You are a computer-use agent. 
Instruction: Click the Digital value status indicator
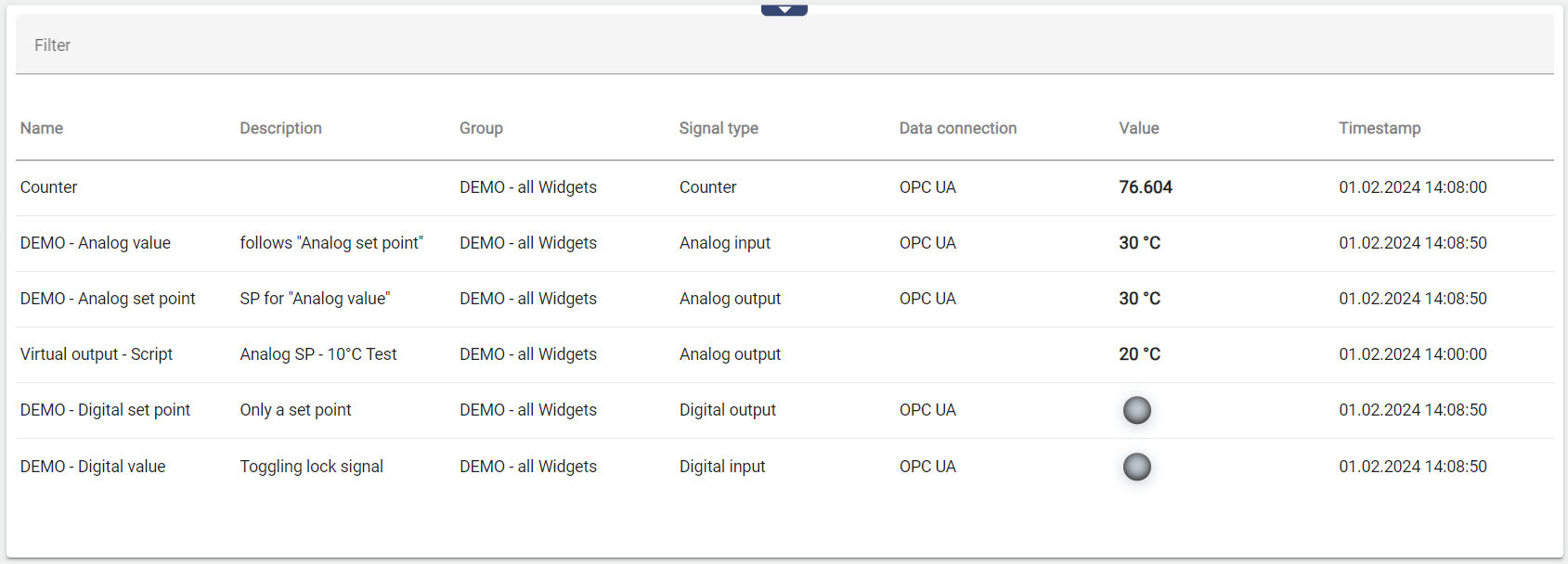[x=1136, y=467]
